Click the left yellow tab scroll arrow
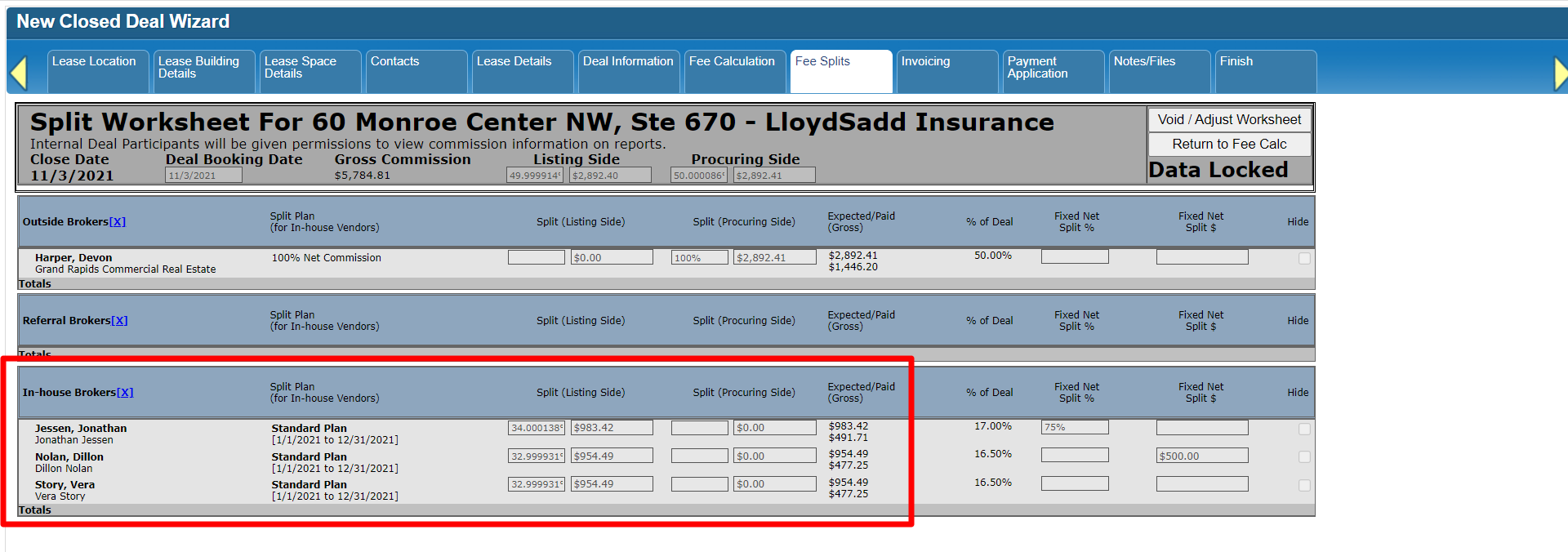The height and width of the screenshot is (552, 1568). coord(19,73)
